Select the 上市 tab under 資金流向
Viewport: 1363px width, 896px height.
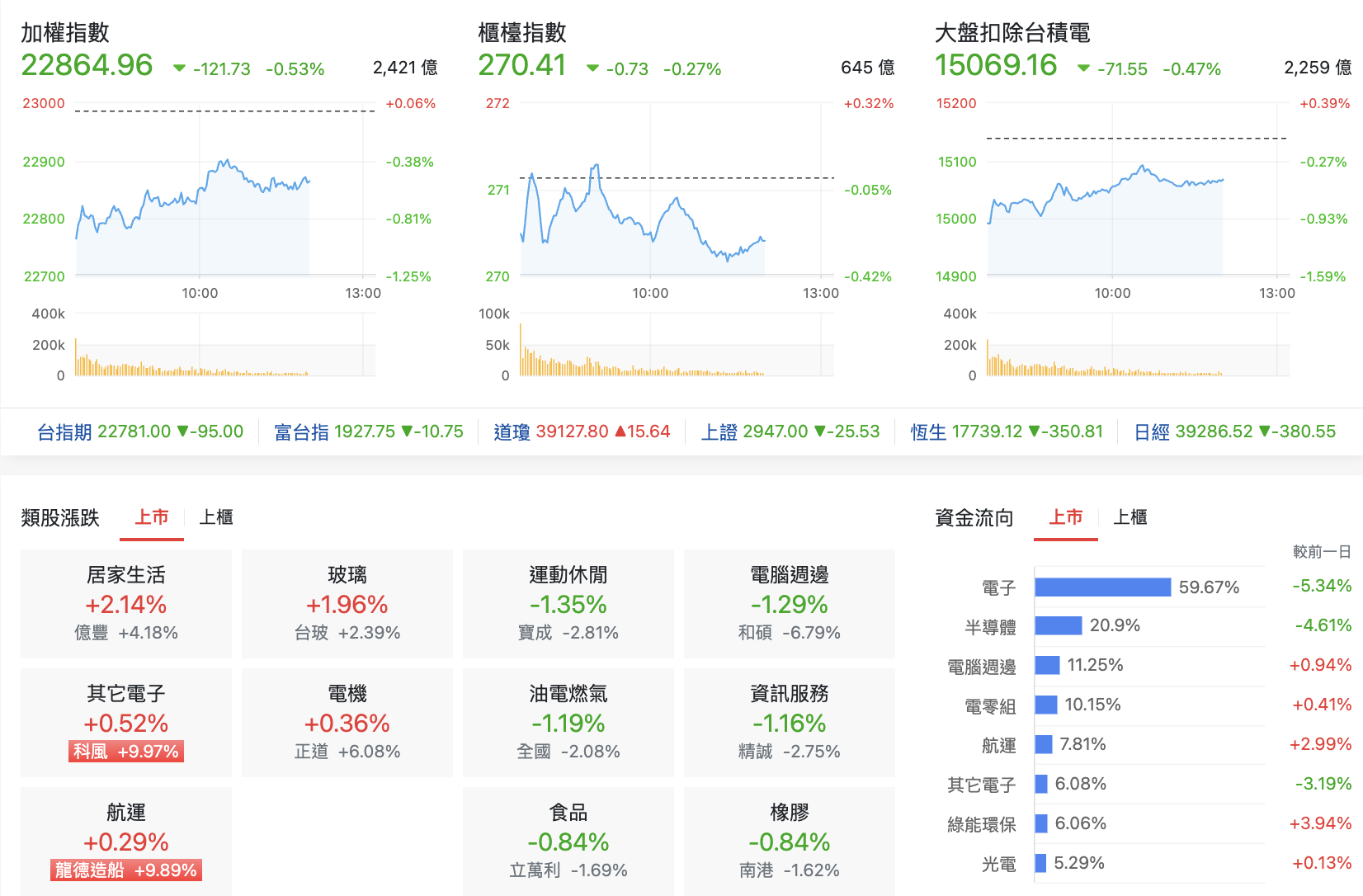click(x=1066, y=517)
